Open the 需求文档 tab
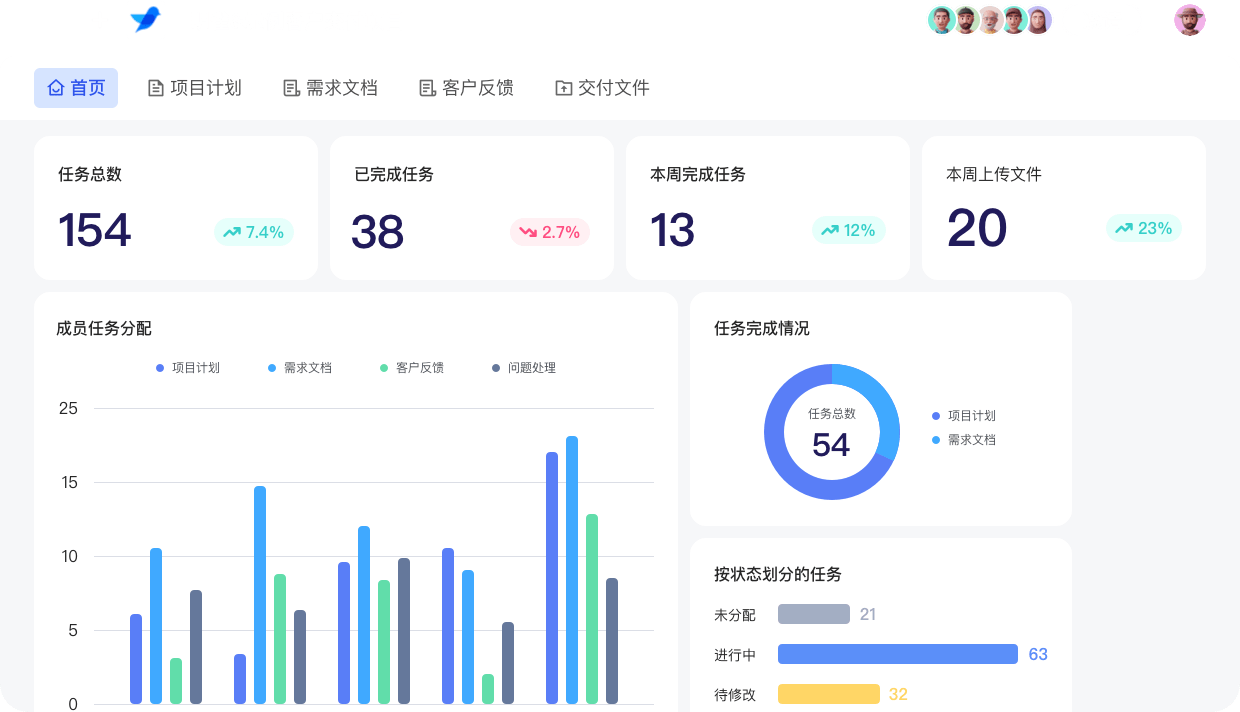Screen dimensions: 1240x712 point(331,88)
